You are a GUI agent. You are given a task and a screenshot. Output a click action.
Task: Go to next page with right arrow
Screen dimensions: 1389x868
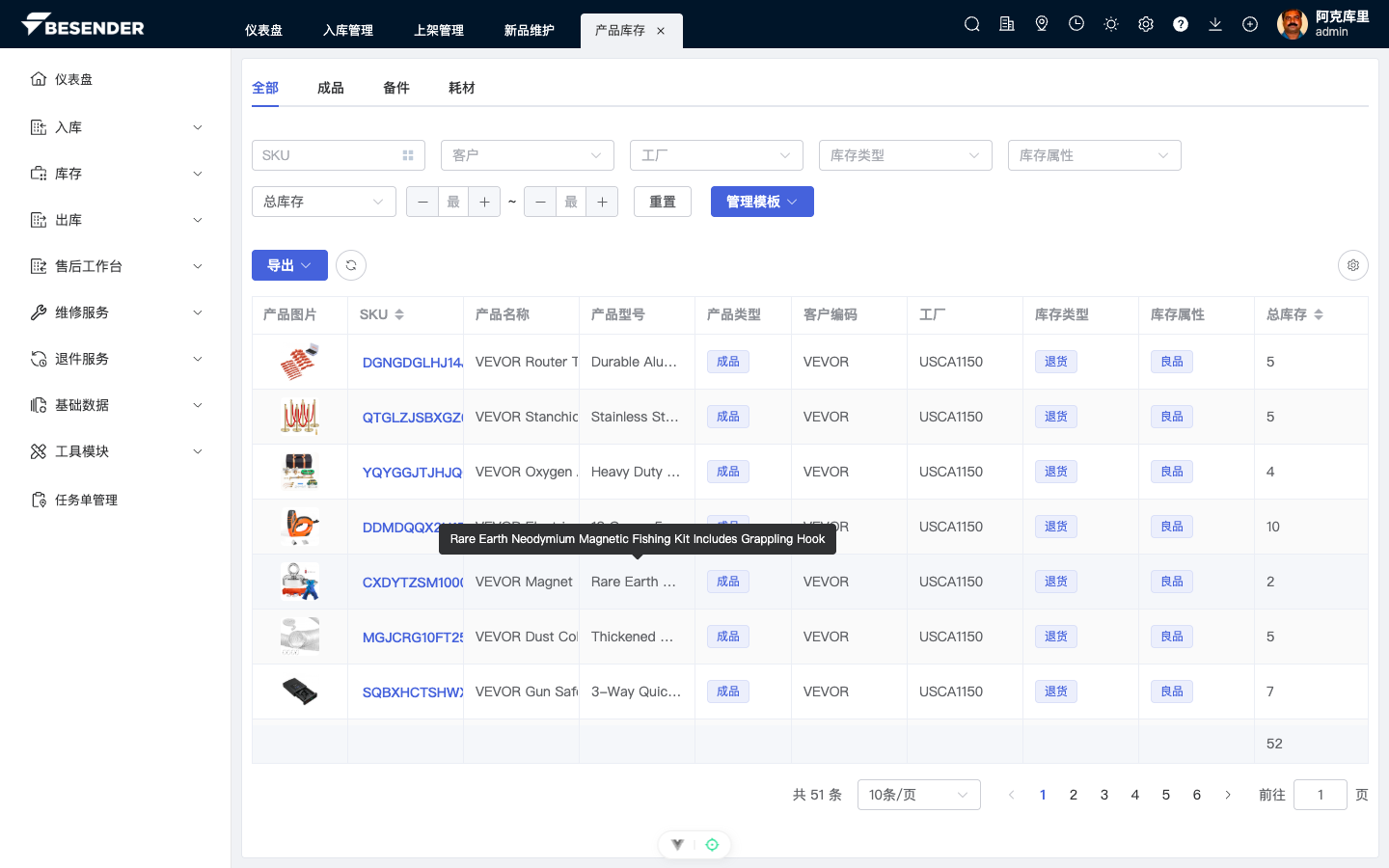pyautogui.click(x=1228, y=795)
